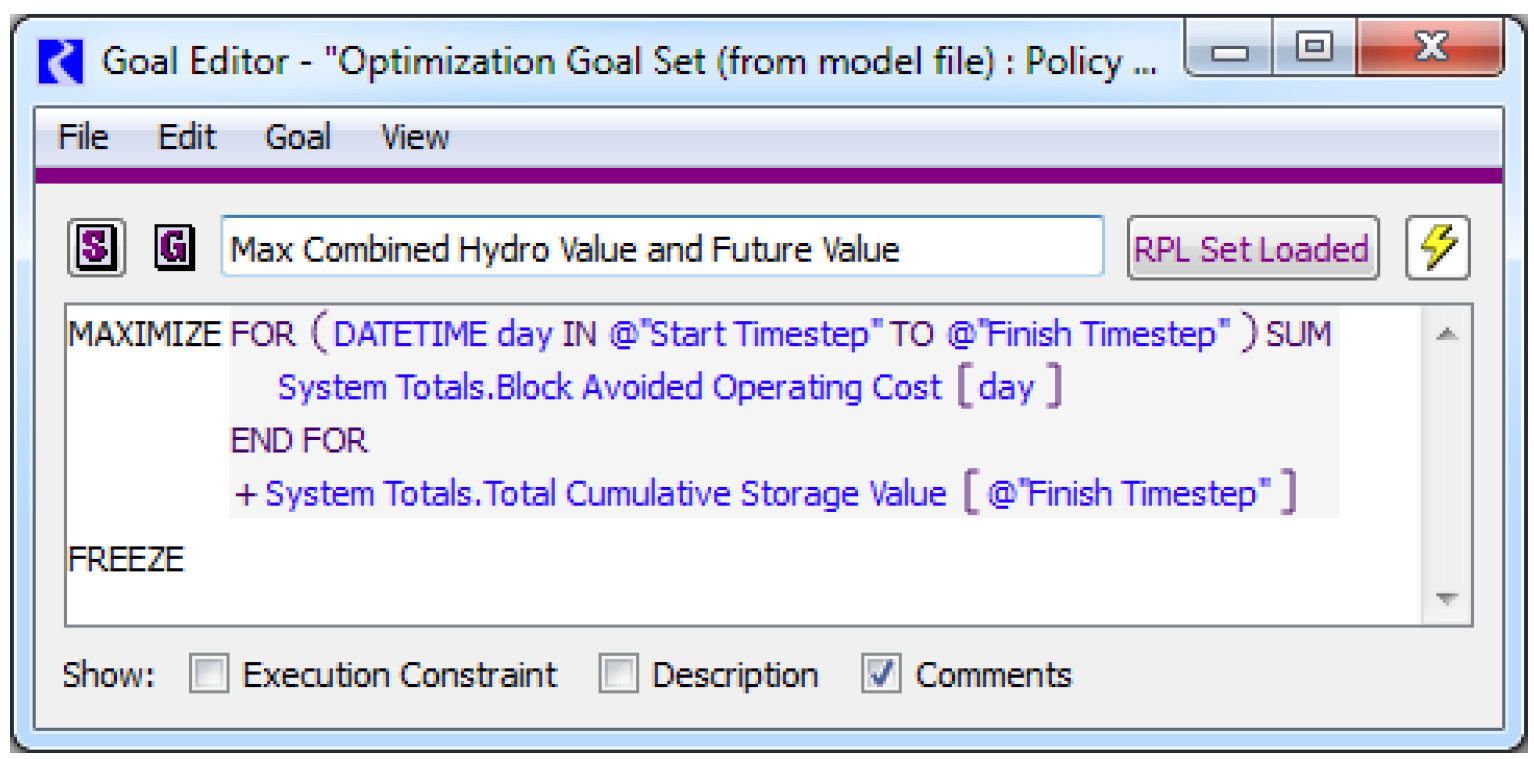The height and width of the screenshot is (759, 1534).
Task: Click the yellow lightning bolt icon
Action: [1437, 247]
